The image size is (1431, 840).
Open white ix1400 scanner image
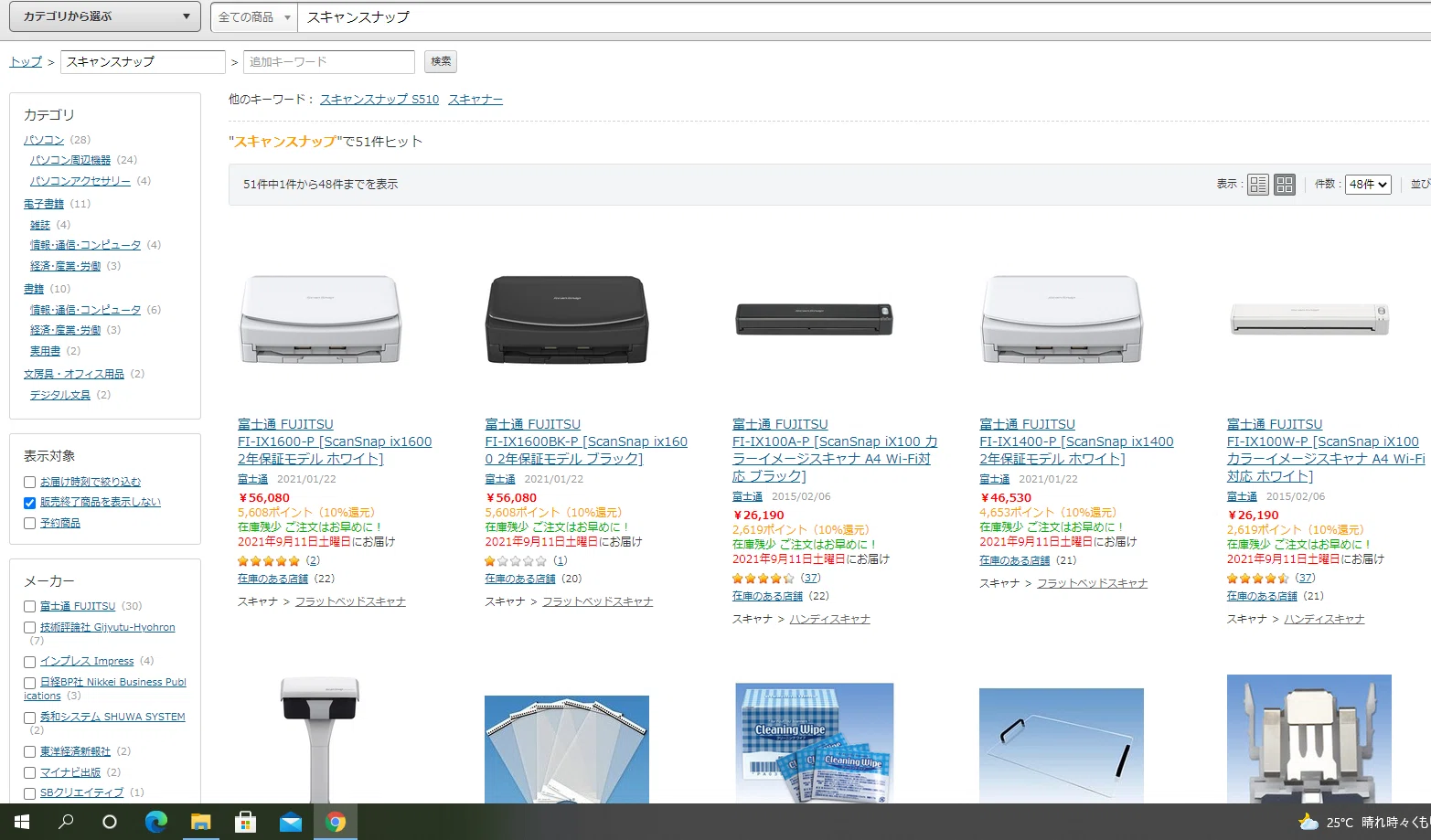[1062, 320]
